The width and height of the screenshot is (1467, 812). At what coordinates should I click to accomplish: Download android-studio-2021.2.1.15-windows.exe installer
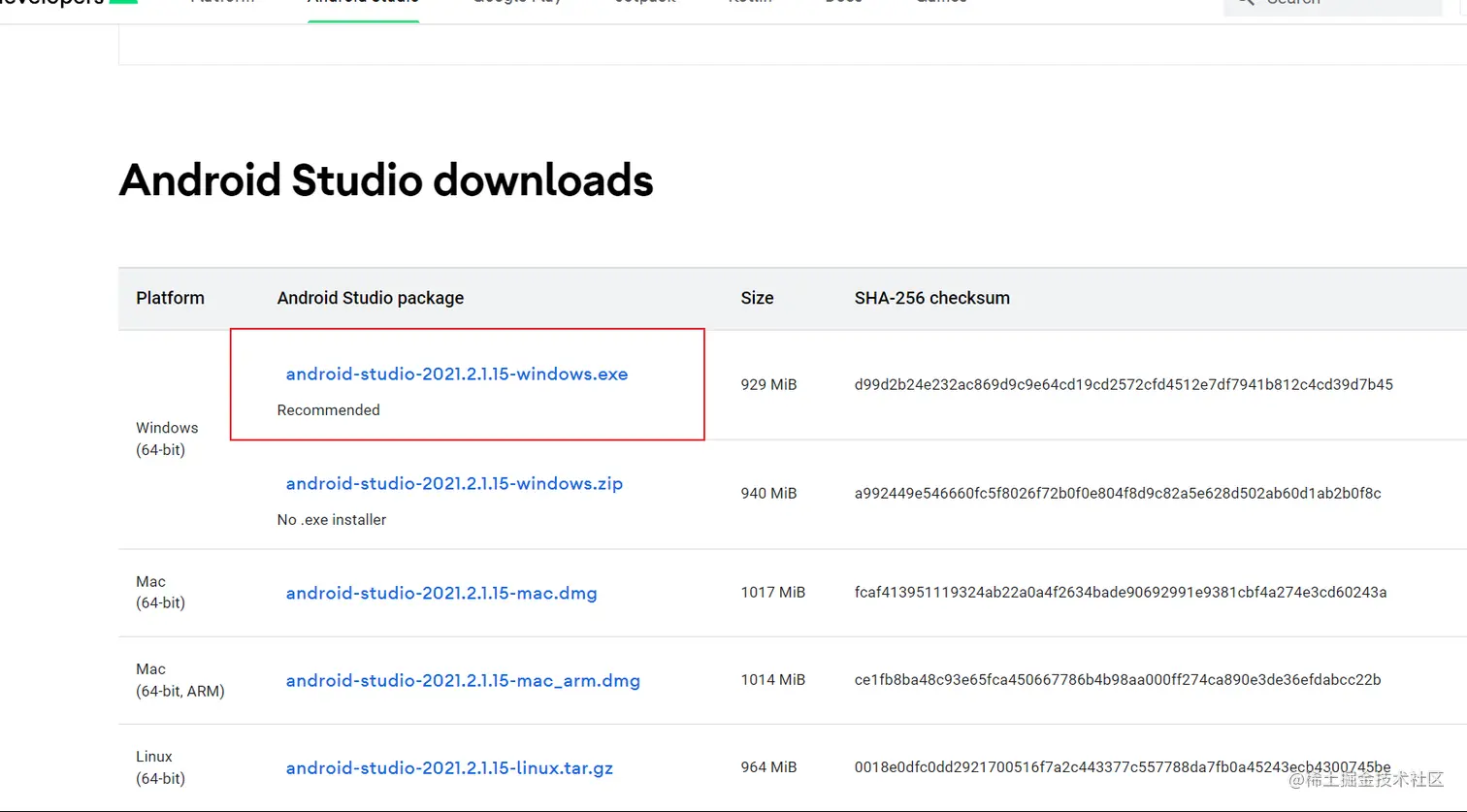click(x=457, y=374)
